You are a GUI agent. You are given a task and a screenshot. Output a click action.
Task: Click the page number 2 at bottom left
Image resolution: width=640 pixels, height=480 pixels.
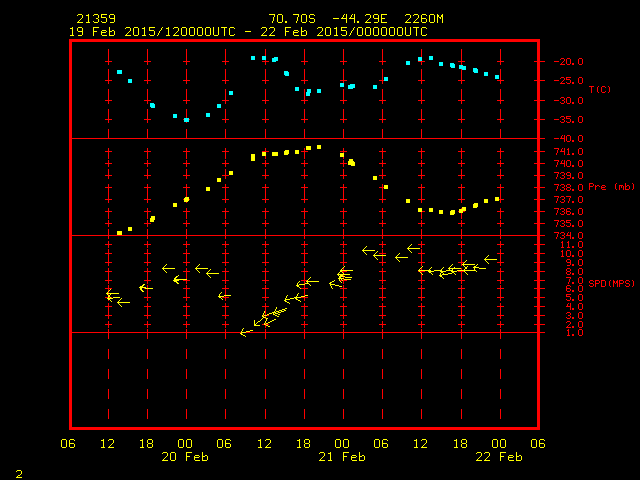(x=19, y=474)
